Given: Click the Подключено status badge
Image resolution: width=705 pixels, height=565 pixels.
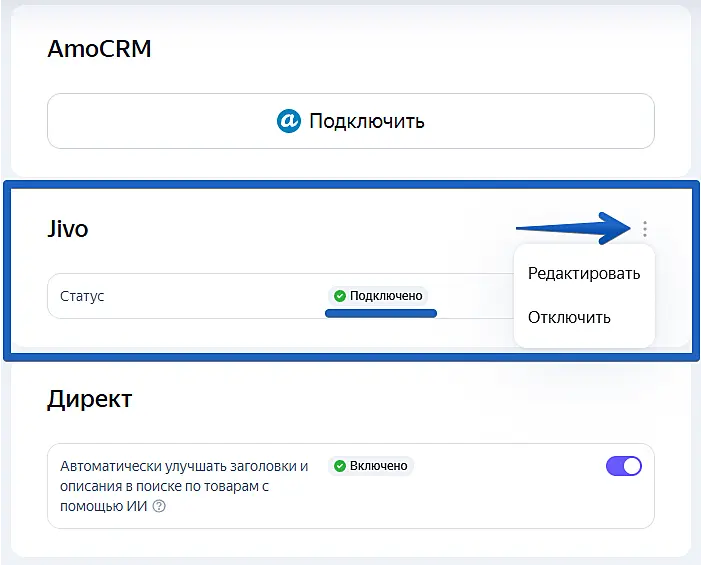Looking at the screenshot, I should (x=378, y=296).
